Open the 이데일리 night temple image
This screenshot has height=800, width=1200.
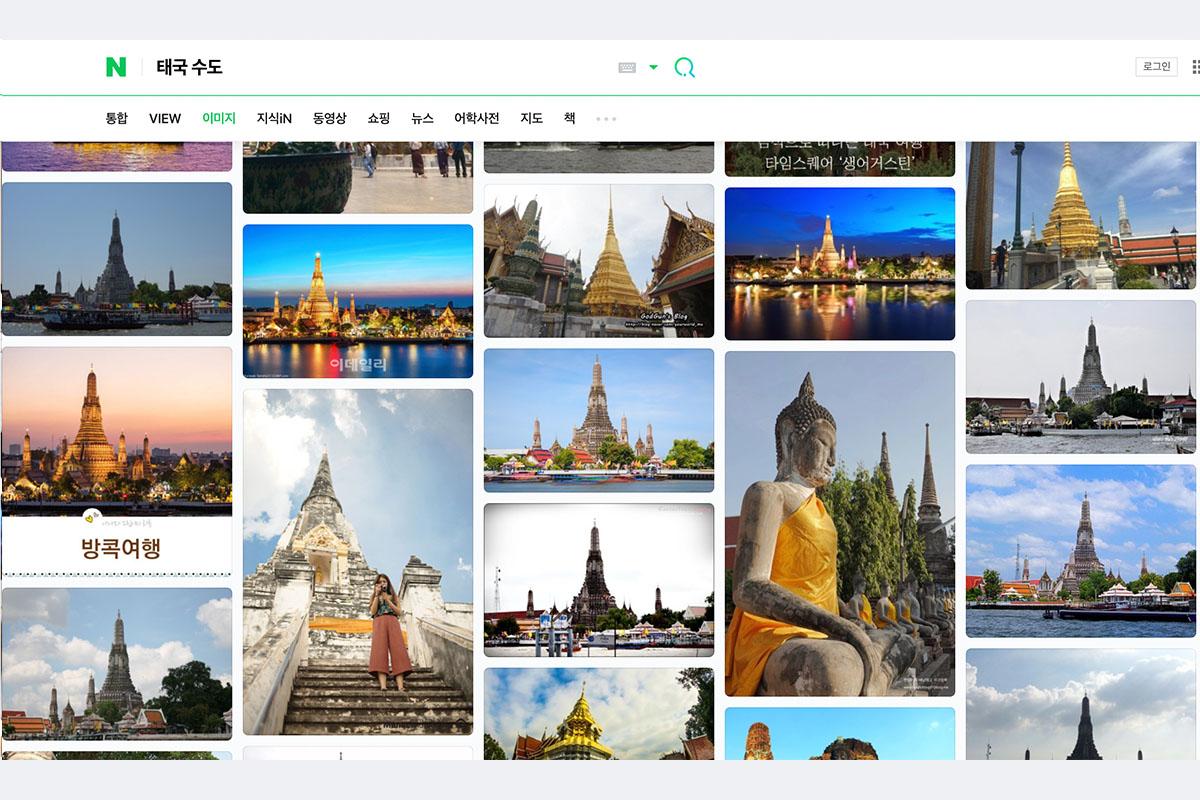(358, 301)
